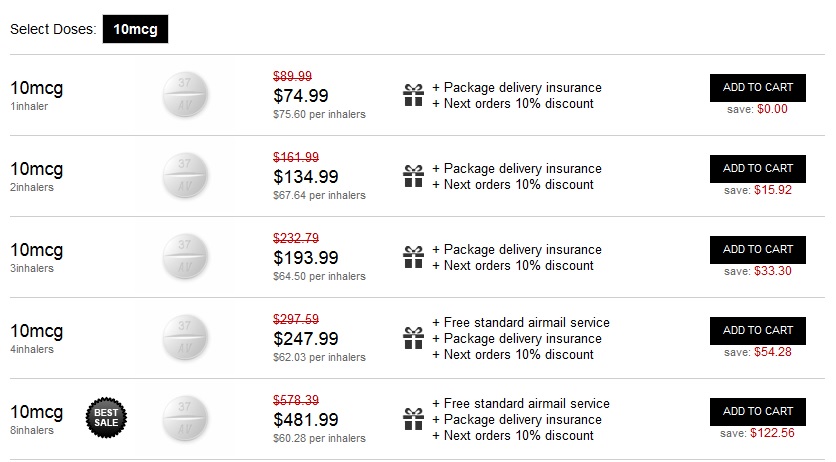Click the gift icon in 3 inhalers row
The height and width of the screenshot is (462, 836).
pyautogui.click(x=413, y=257)
